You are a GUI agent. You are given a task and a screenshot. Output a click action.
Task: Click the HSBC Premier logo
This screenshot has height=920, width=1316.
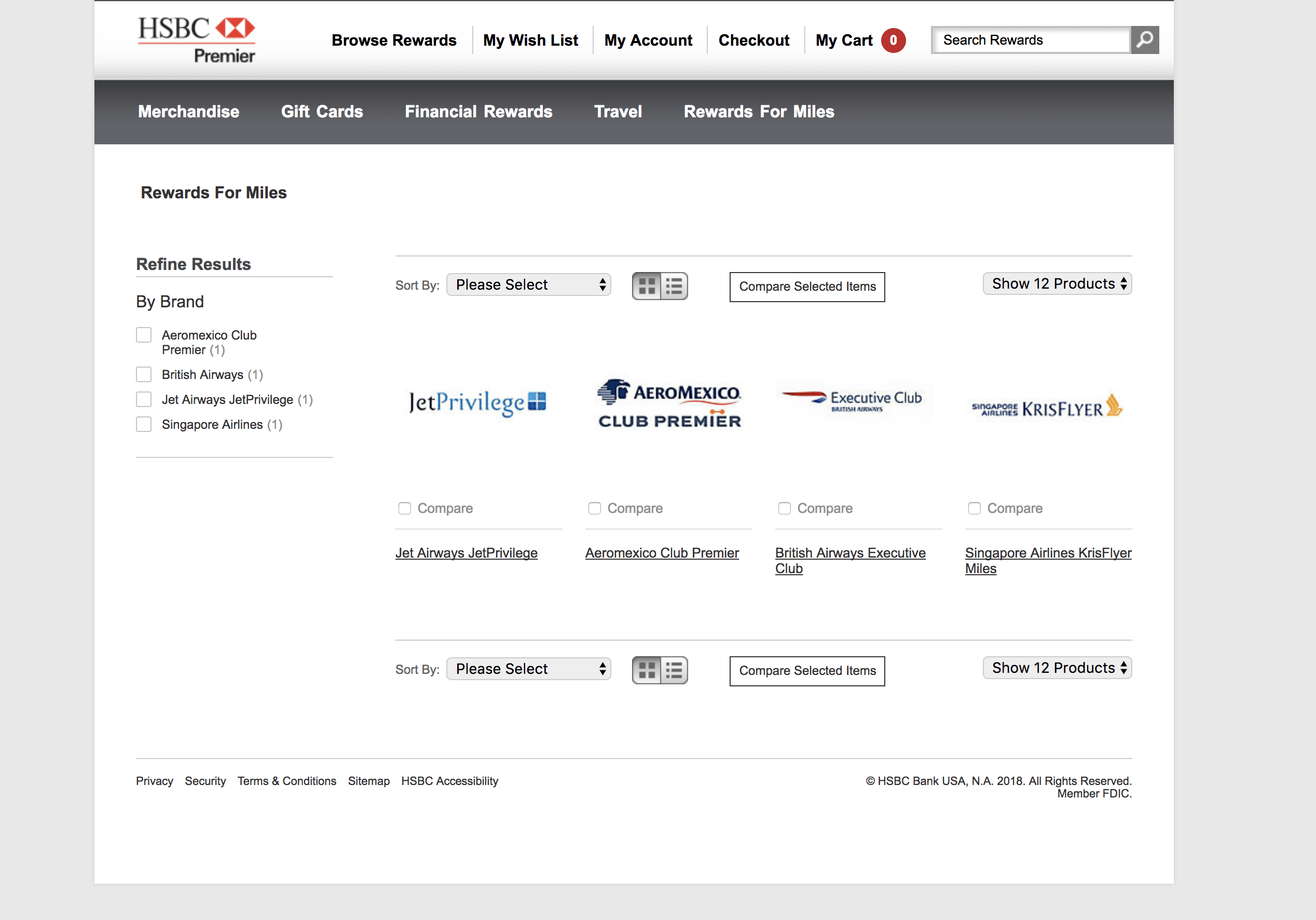pos(196,39)
